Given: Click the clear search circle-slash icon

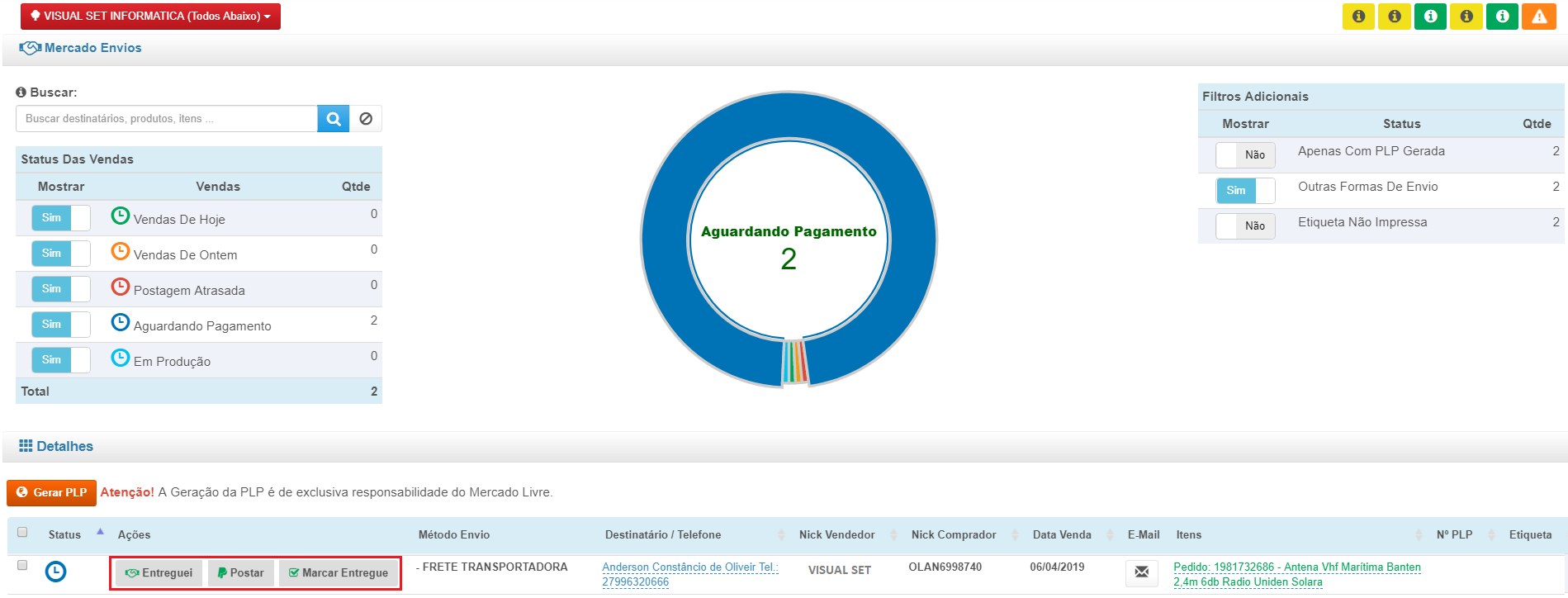Looking at the screenshot, I should 366,119.
